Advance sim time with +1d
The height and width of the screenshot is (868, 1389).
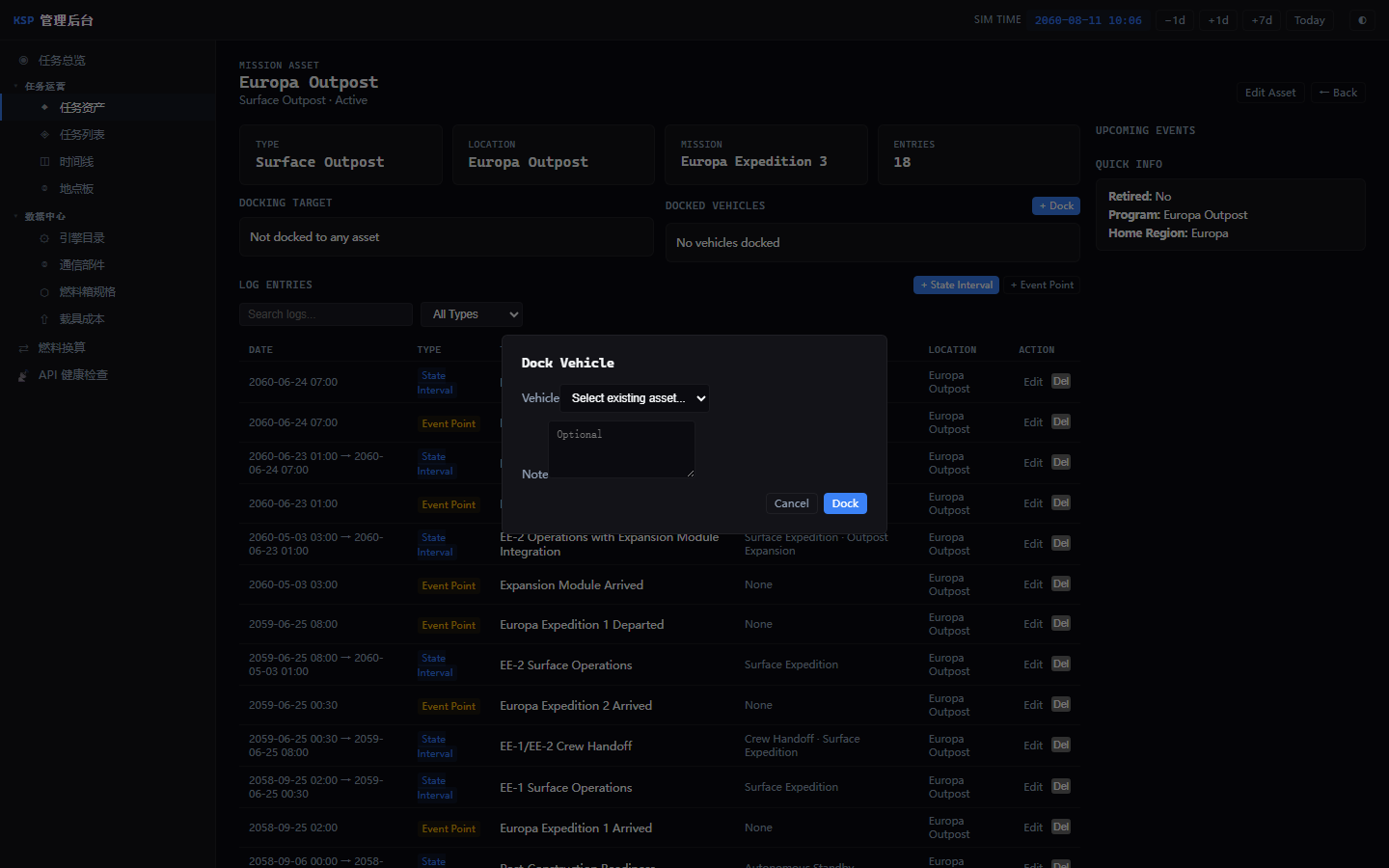point(1218,20)
